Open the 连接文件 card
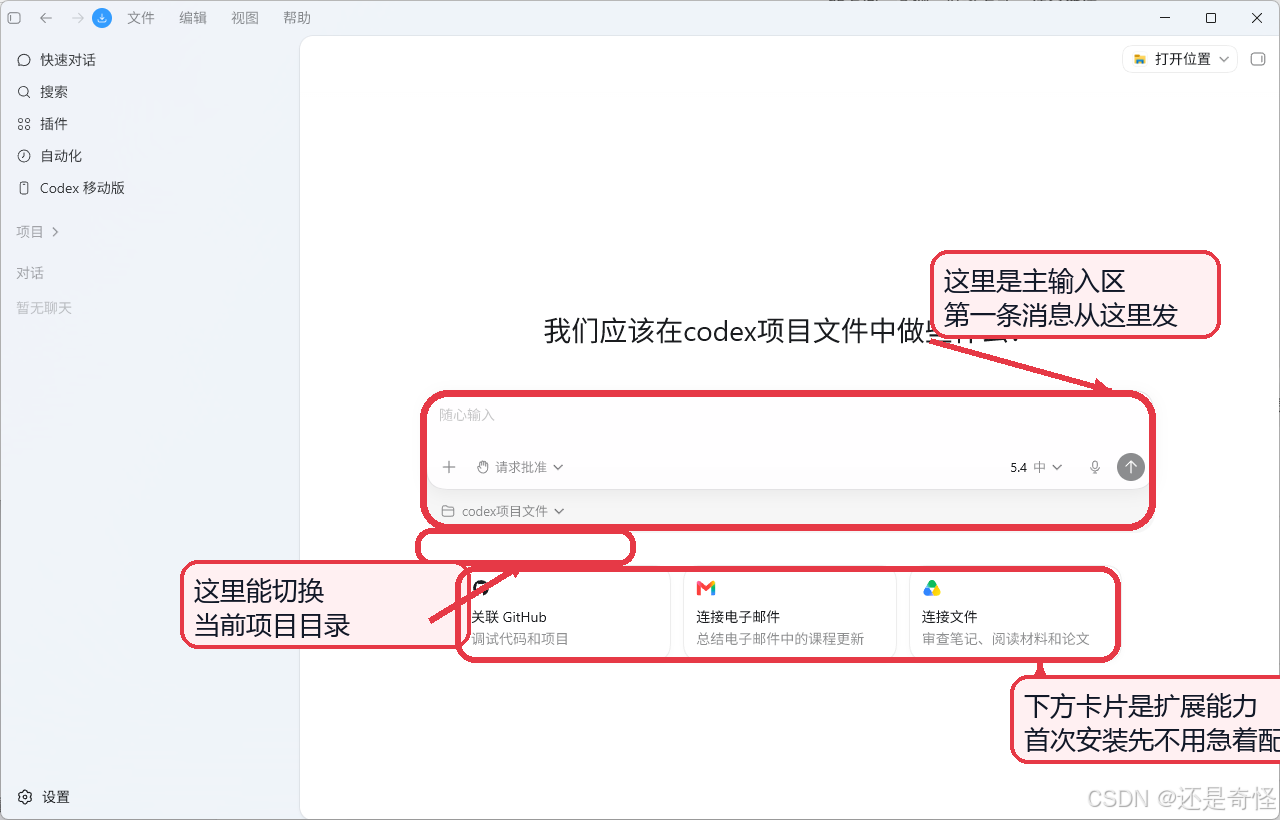This screenshot has height=820, width=1280. pos(1014,616)
